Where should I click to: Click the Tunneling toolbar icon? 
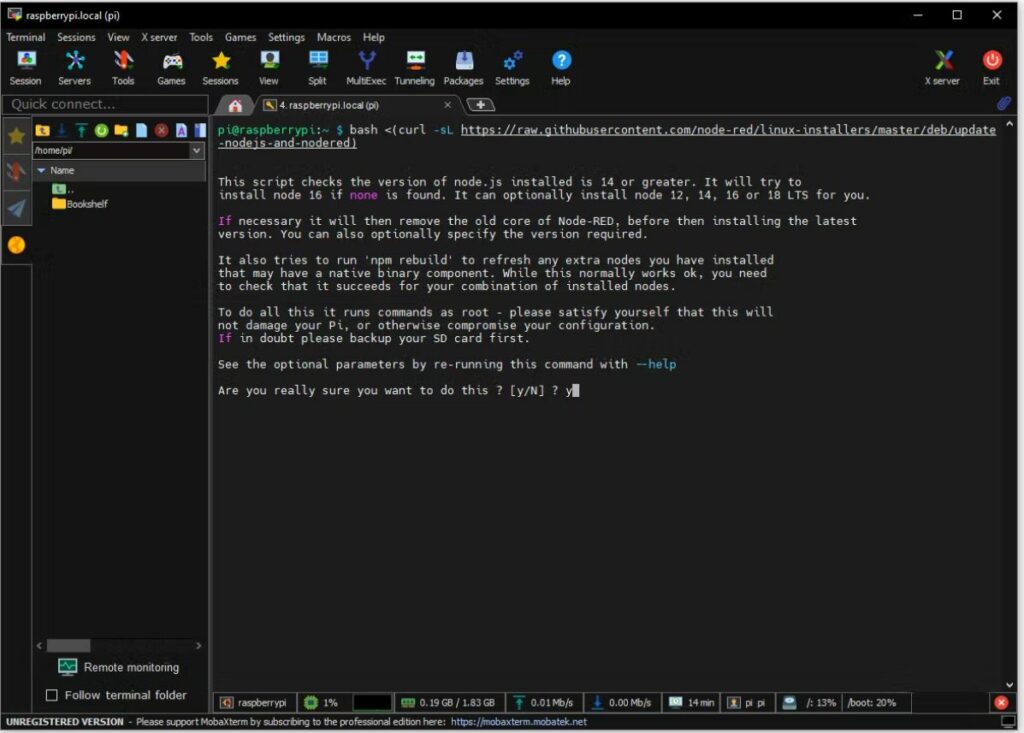[x=414, y=68]
